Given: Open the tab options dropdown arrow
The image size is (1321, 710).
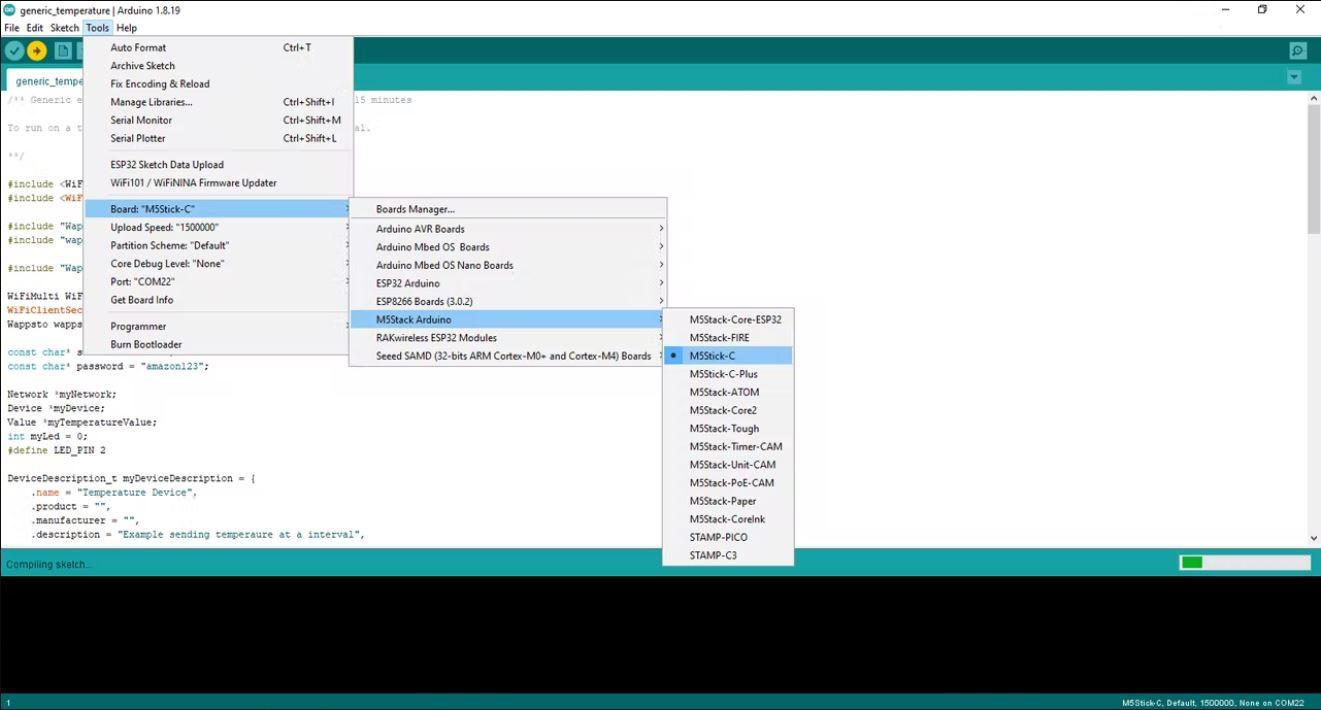Looking at the screenshot, I should 1294,77.
